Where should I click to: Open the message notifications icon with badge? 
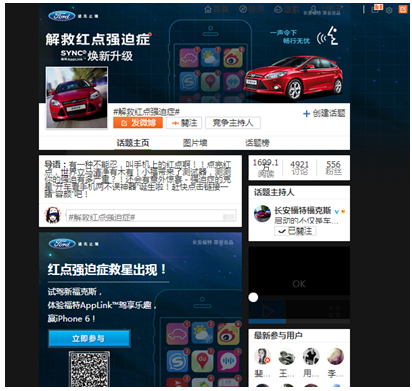click(377, 8)
